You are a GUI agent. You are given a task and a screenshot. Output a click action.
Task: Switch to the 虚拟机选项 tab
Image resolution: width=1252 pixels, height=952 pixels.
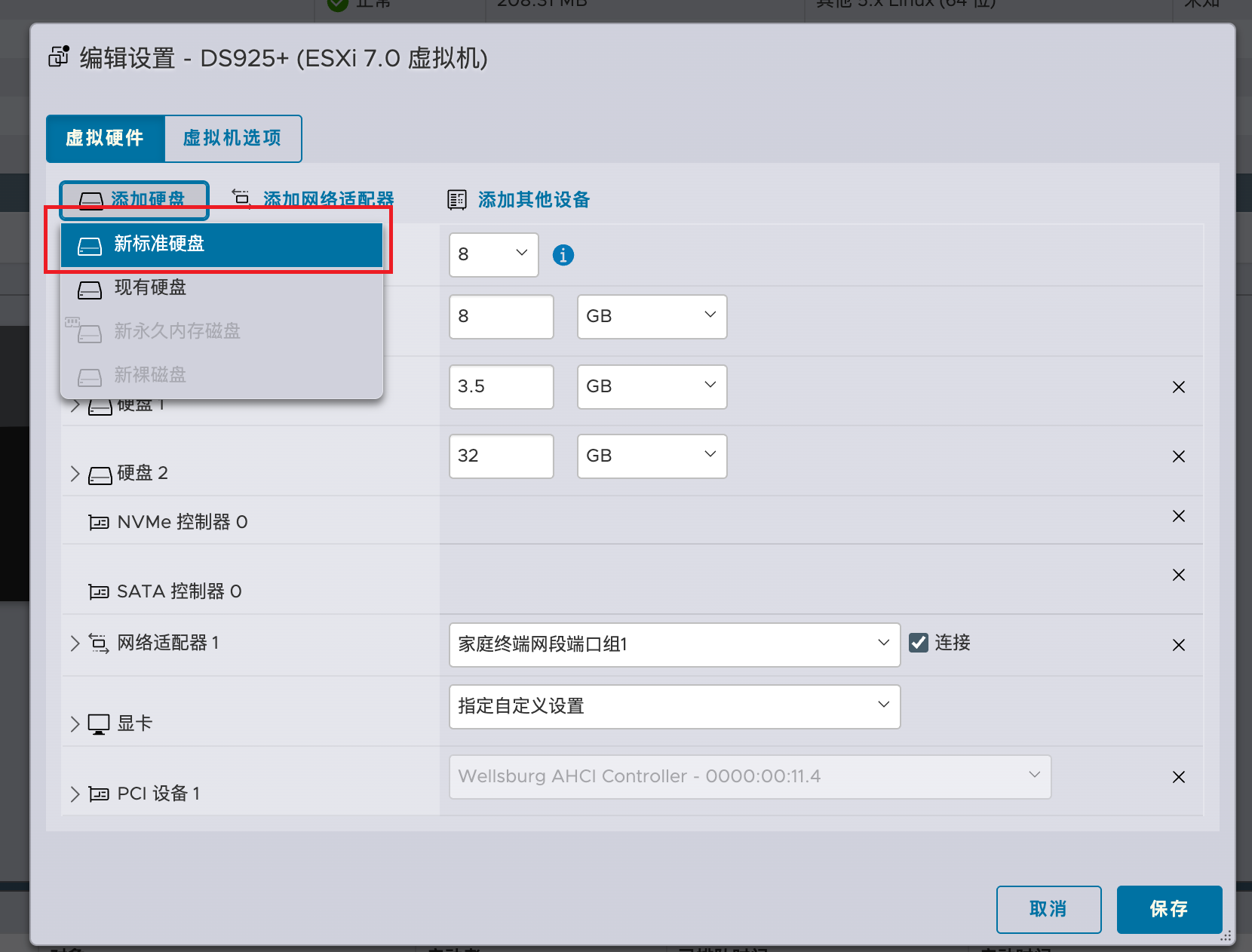(x=232, y=139)
